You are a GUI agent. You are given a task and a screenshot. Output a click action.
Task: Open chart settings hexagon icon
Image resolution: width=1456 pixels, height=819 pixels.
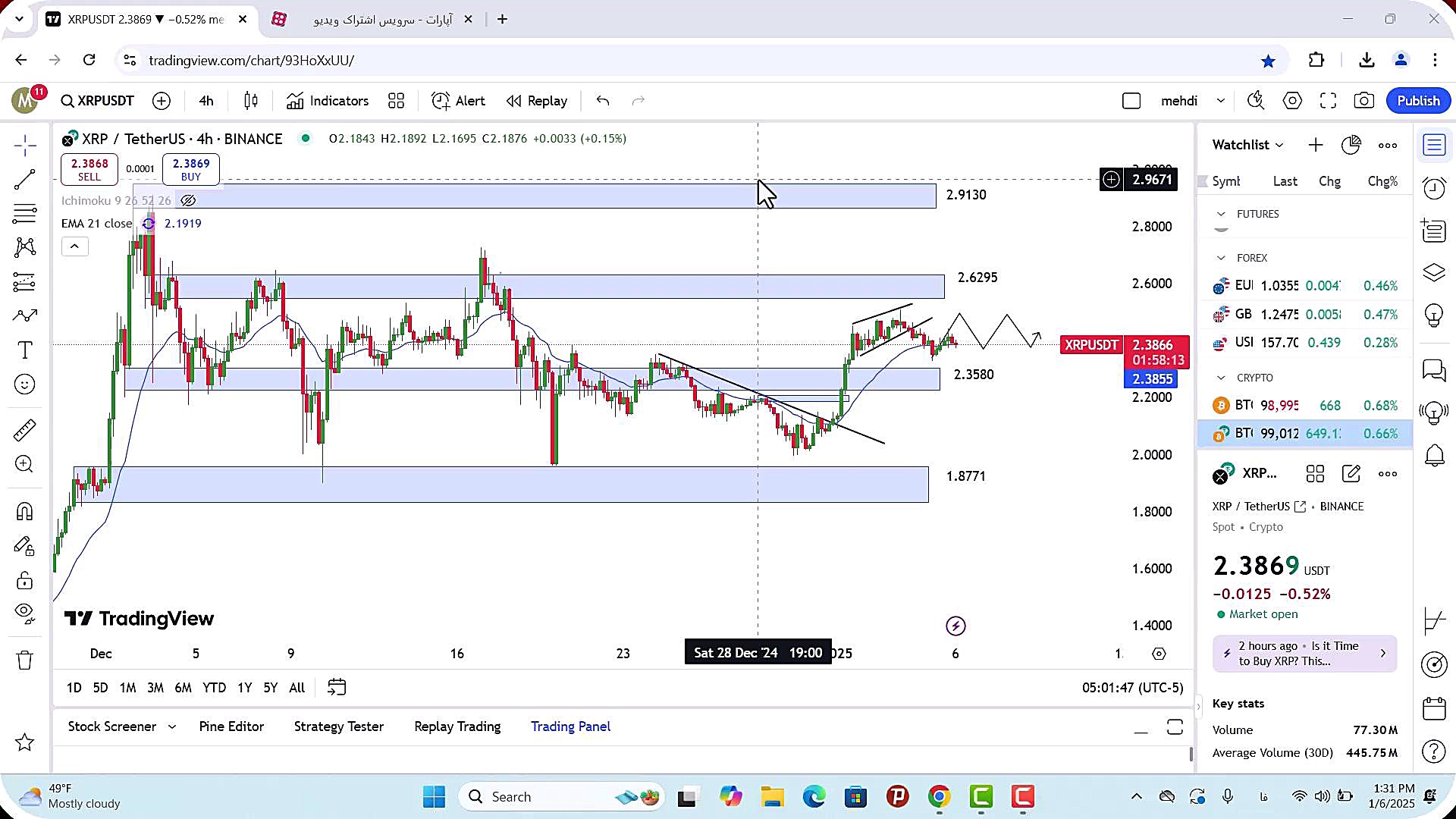click(x=1292, y=101)
